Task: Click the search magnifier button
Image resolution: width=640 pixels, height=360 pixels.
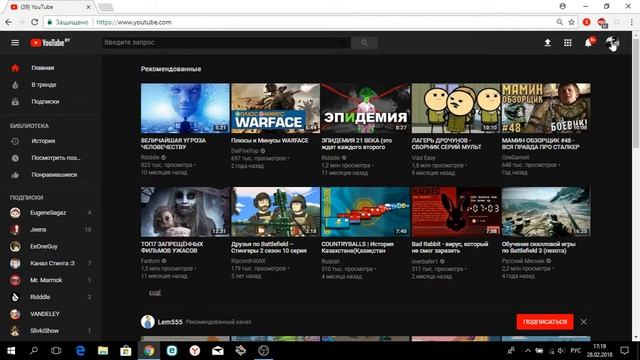Action: point(364,42)
